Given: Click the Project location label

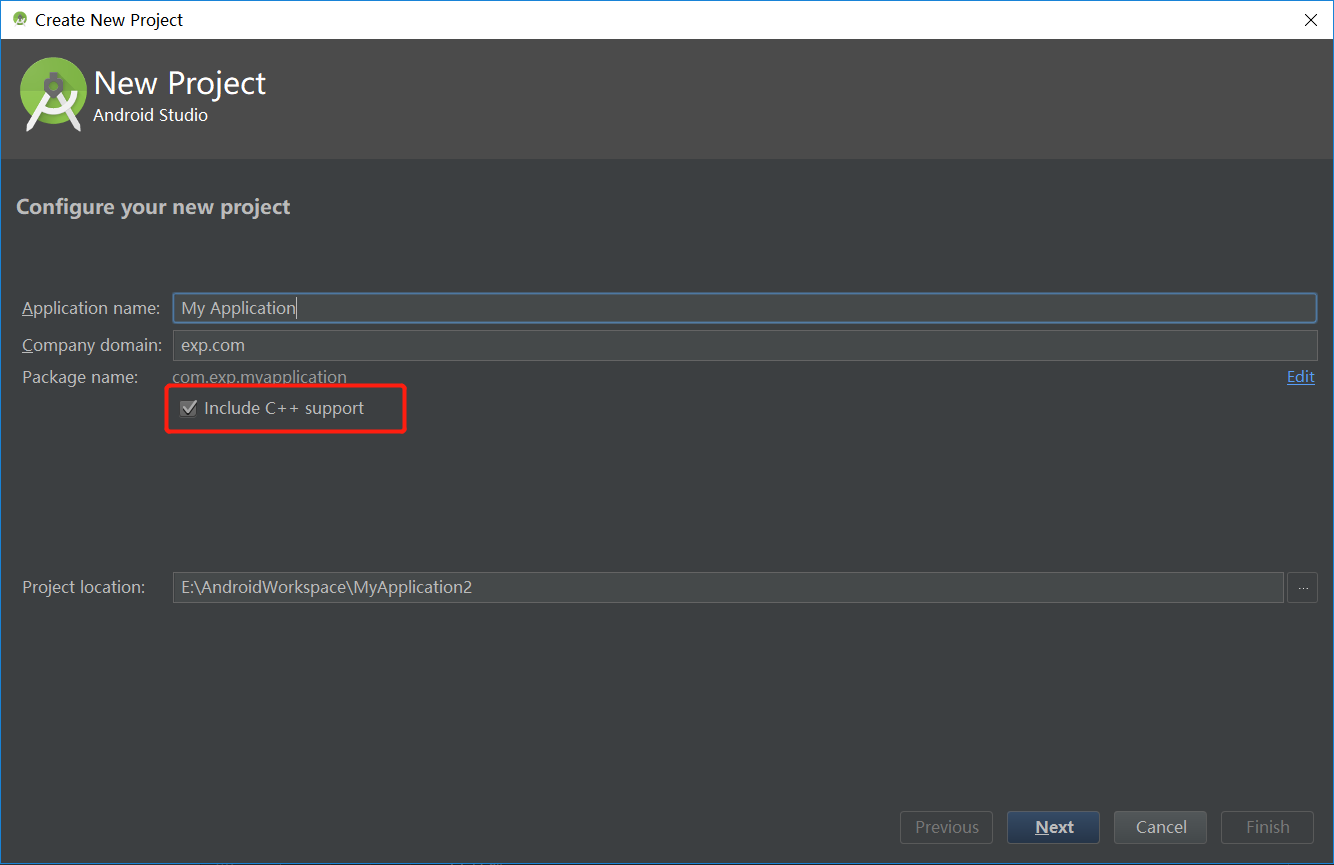Looking at the screenshot, I should (84, 587).
